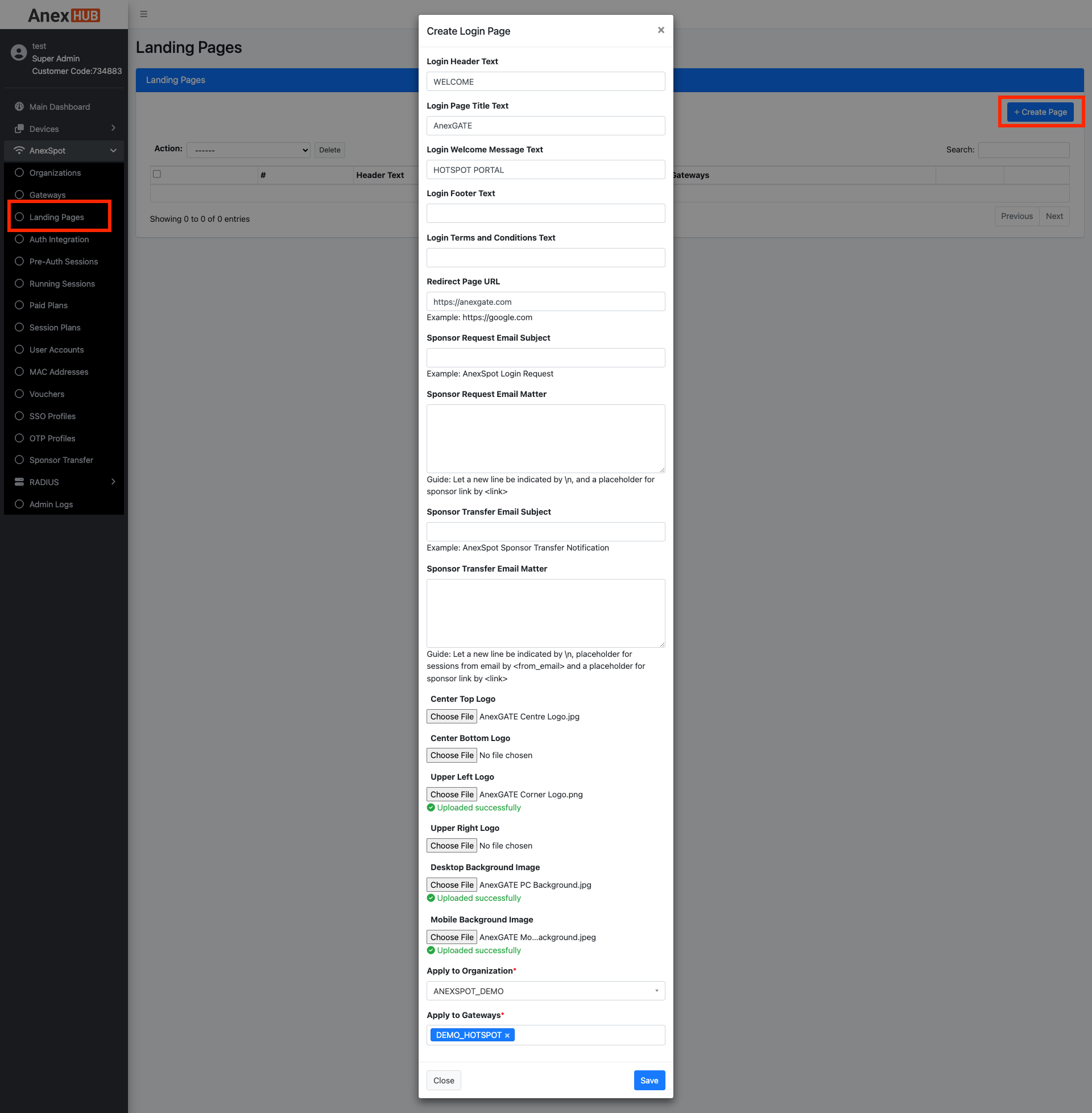Select the OTP Profiles radio option
This screenshot has height=1113, width=1092.
click(19, 438)
